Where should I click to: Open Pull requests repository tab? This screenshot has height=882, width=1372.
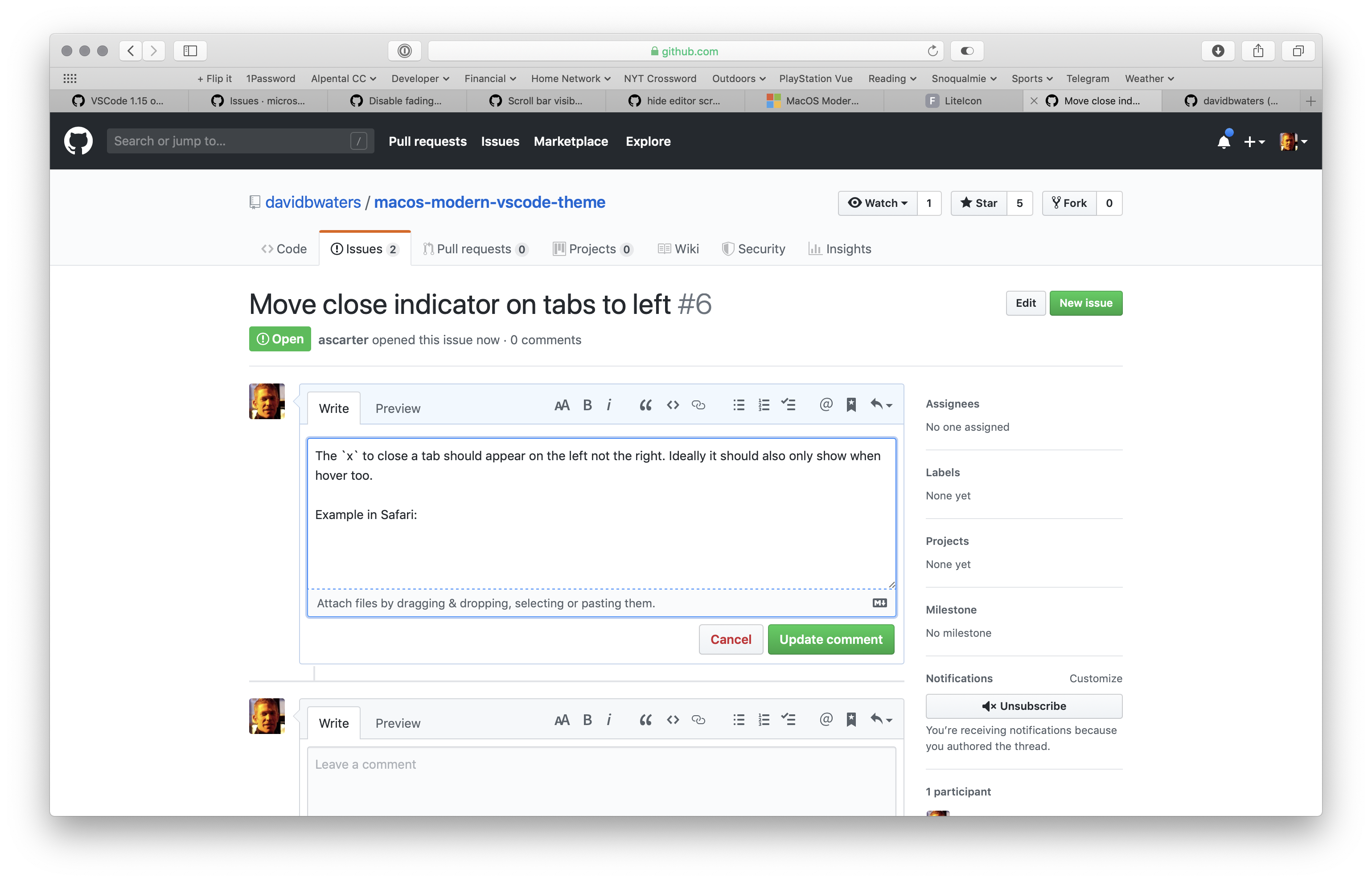475,248
